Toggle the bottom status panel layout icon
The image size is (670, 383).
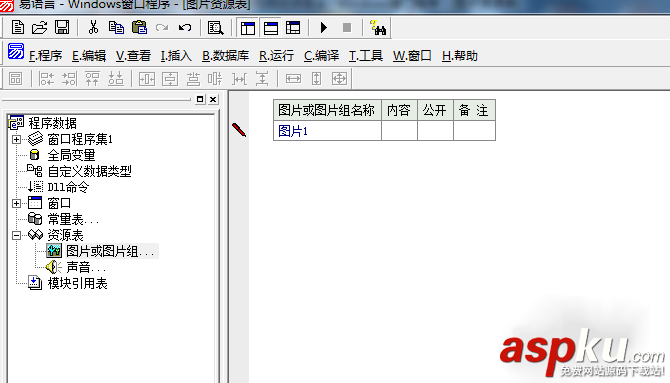tap(270, 28)
